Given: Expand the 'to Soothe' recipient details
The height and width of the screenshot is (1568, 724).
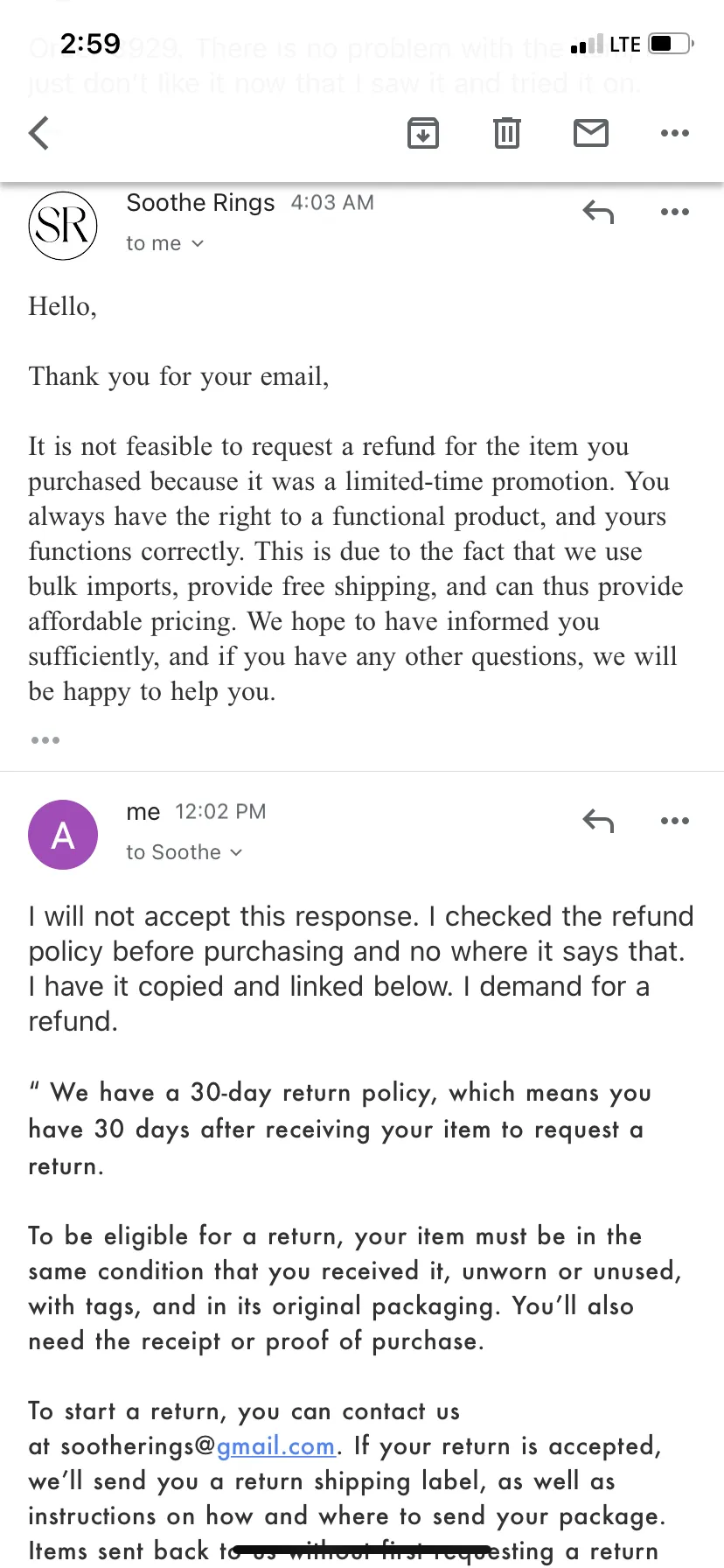Looking at the screenshot, I should (x=184, y=852).
